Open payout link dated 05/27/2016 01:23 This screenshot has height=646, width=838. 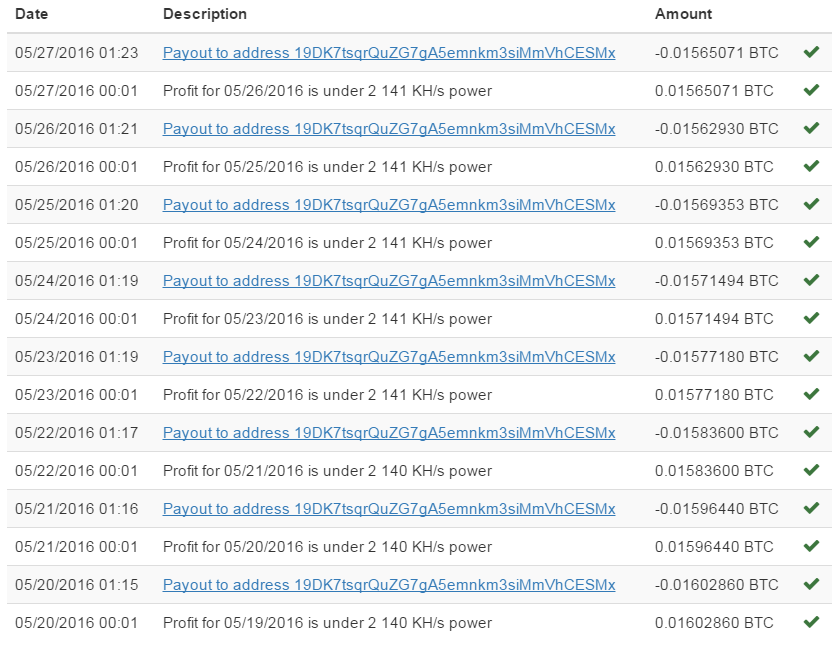389,53
